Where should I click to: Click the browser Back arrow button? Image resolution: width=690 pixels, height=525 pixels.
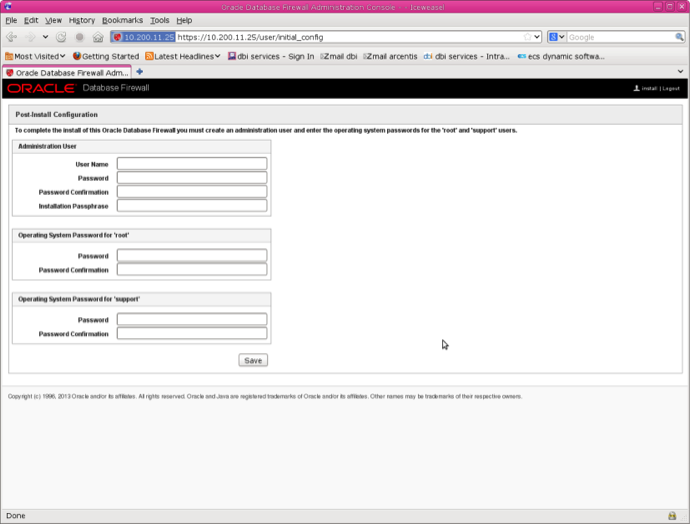pyautogui.click(x=12, y=37)
